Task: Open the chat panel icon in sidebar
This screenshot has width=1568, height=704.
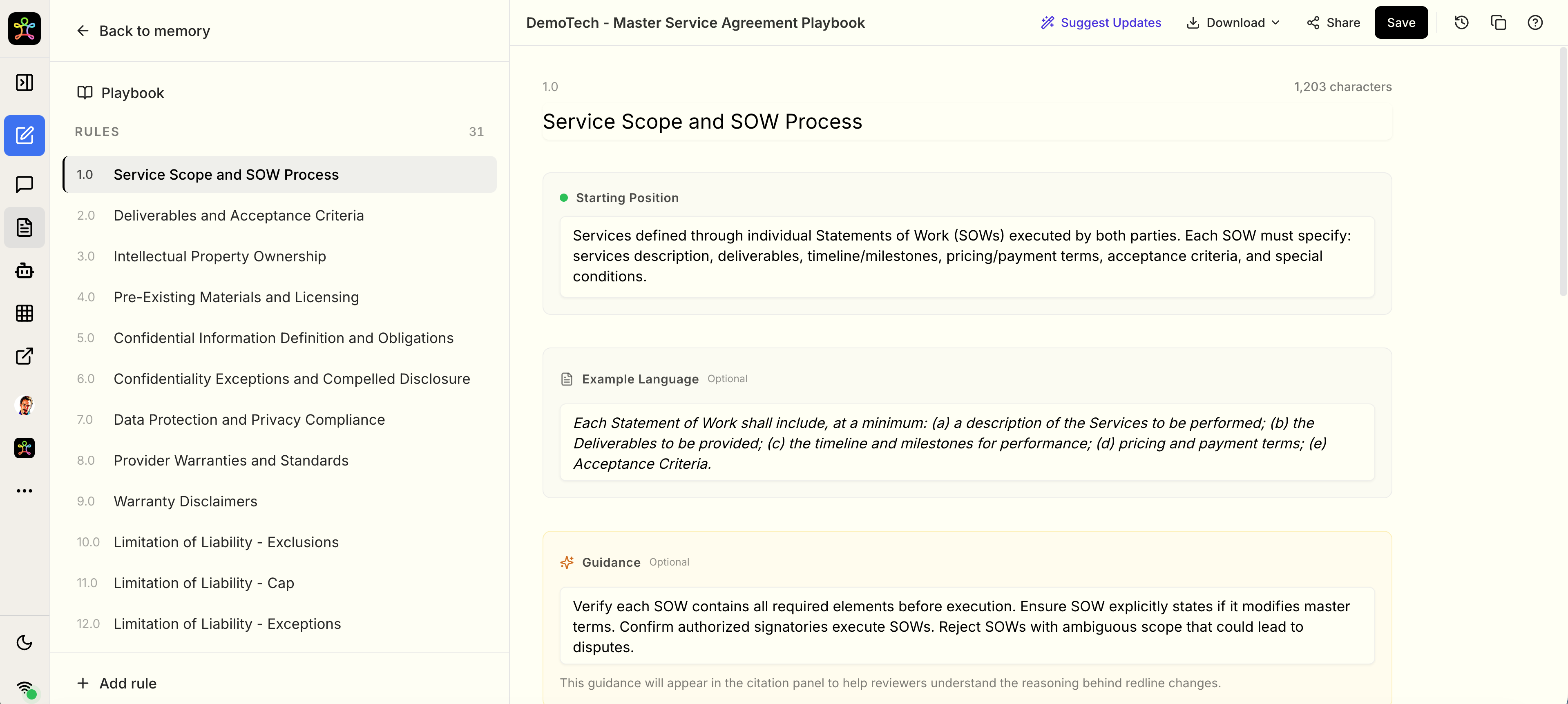Action: (25, 184)
